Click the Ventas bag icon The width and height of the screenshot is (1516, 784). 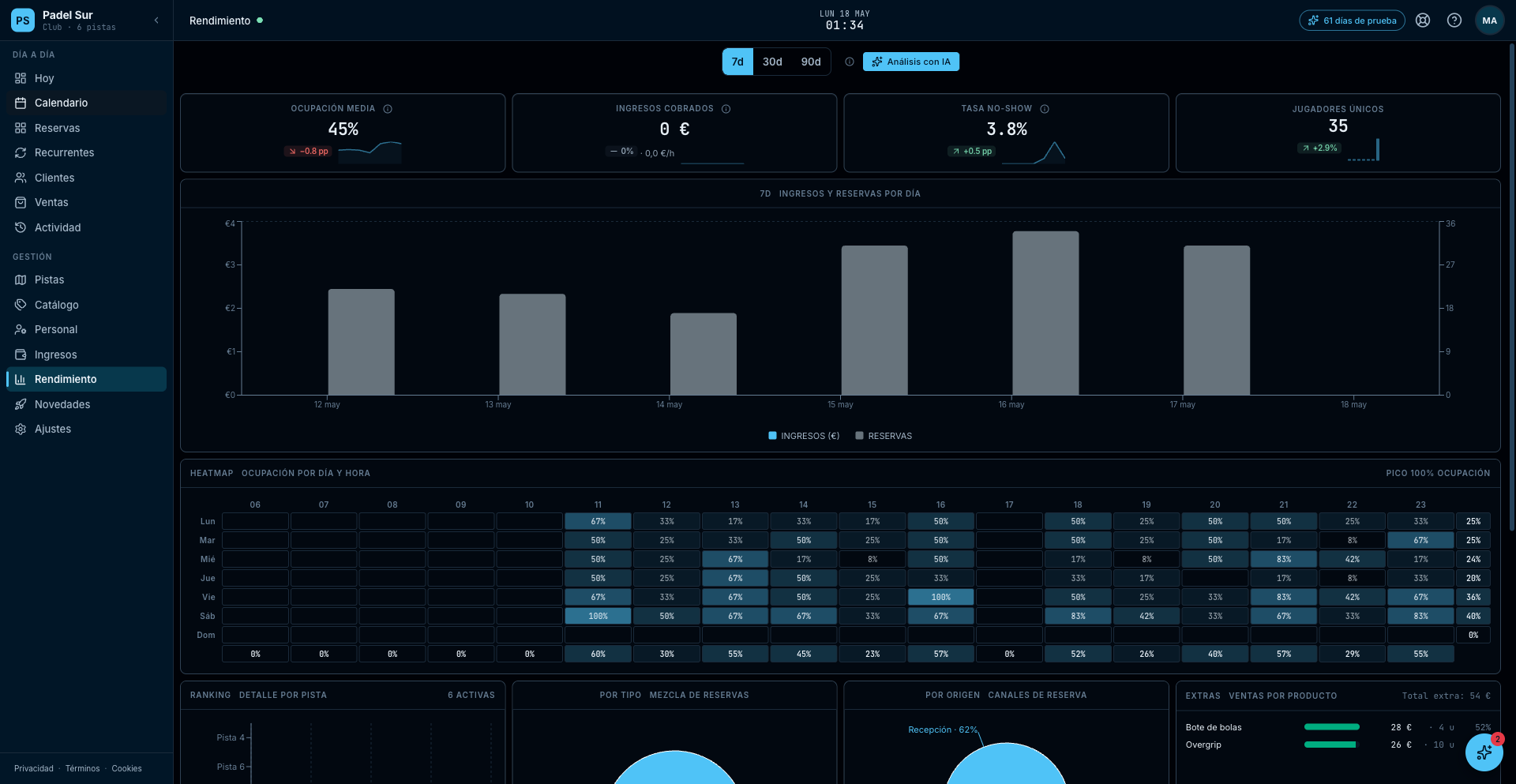point(21,202)
